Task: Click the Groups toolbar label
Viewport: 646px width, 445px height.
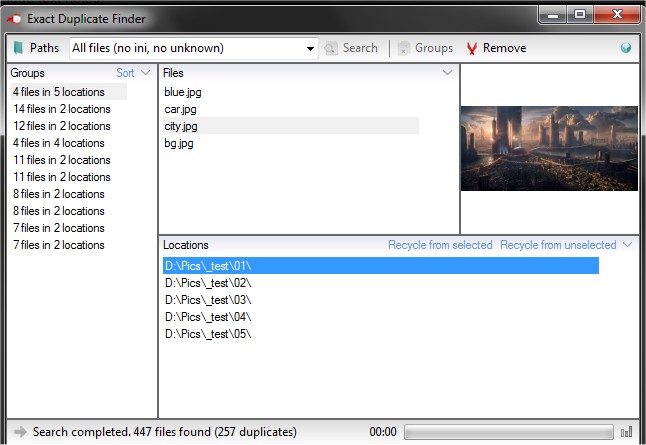Action: point(434,48)
